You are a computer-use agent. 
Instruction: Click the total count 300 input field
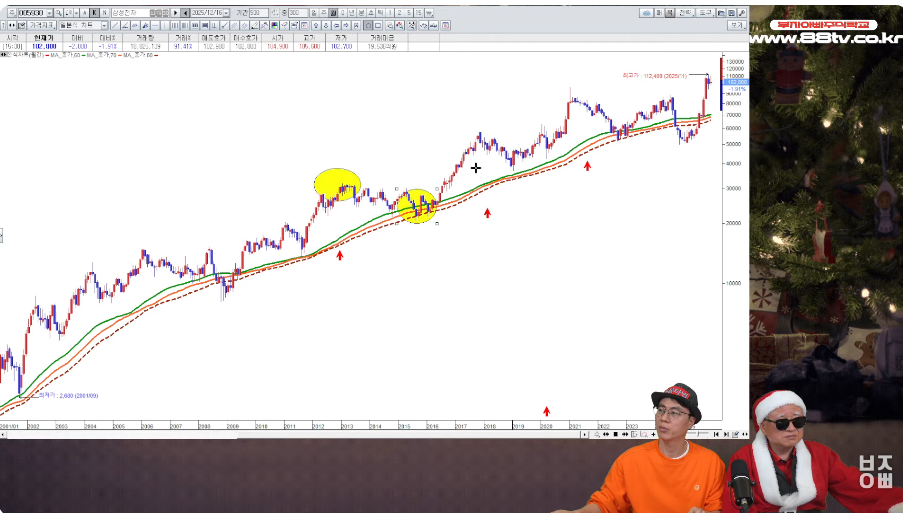point(298,13)
